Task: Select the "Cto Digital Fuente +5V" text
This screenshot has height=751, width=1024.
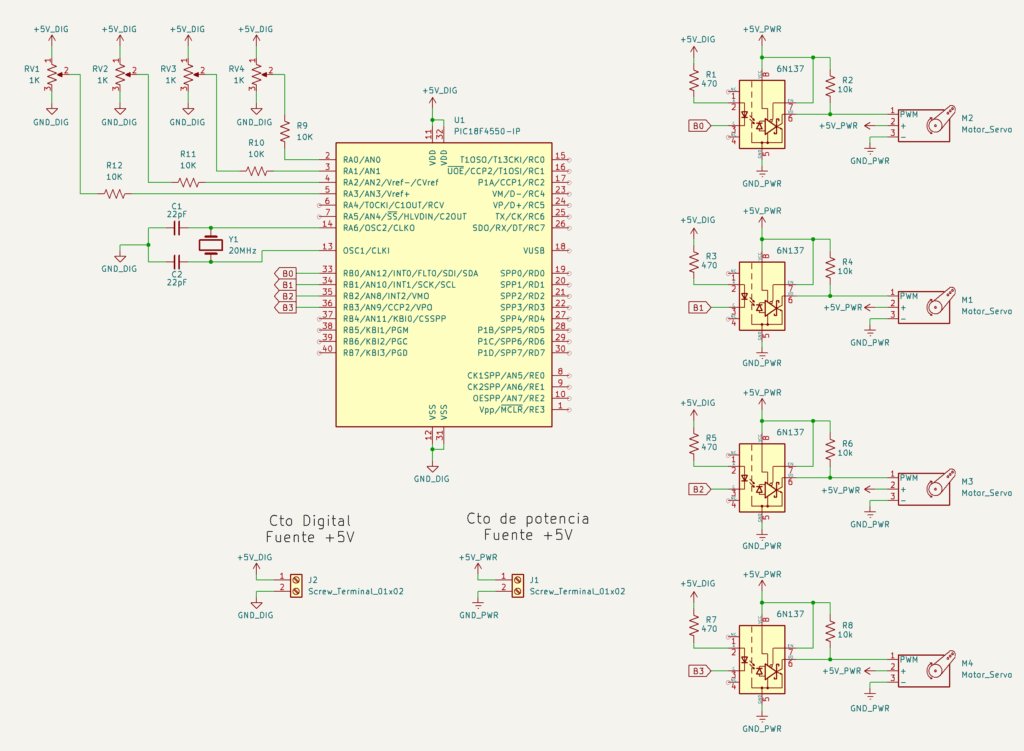Action: 310,529
